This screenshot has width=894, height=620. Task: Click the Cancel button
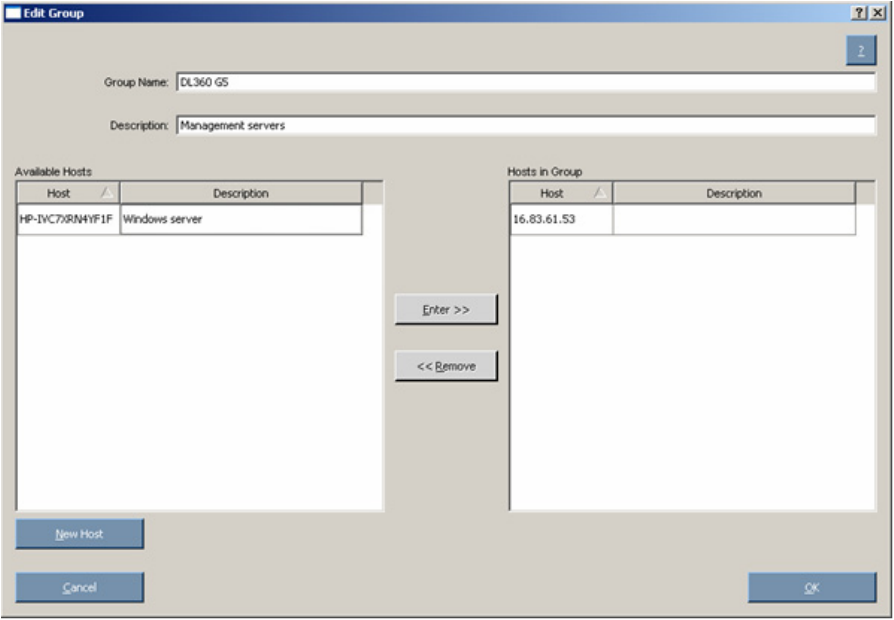pyautogui.click(x=79, y=587)
